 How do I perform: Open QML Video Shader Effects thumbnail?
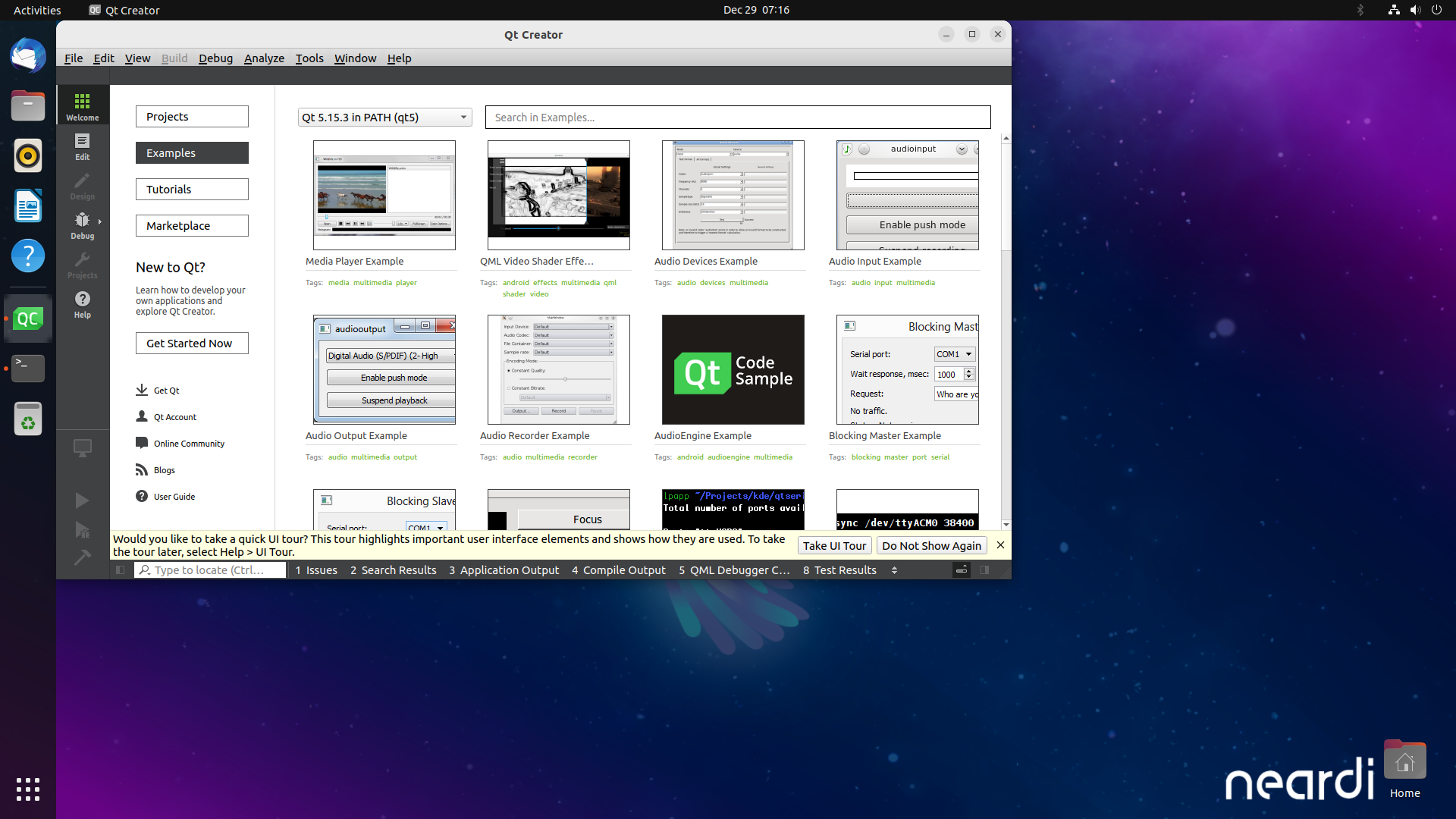click(x=558, y=195)
